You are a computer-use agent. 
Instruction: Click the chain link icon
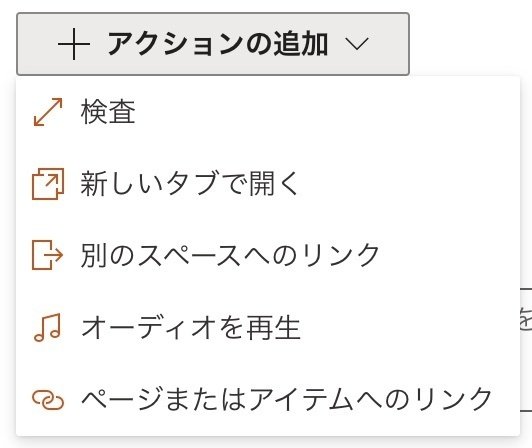coord(48,399)
